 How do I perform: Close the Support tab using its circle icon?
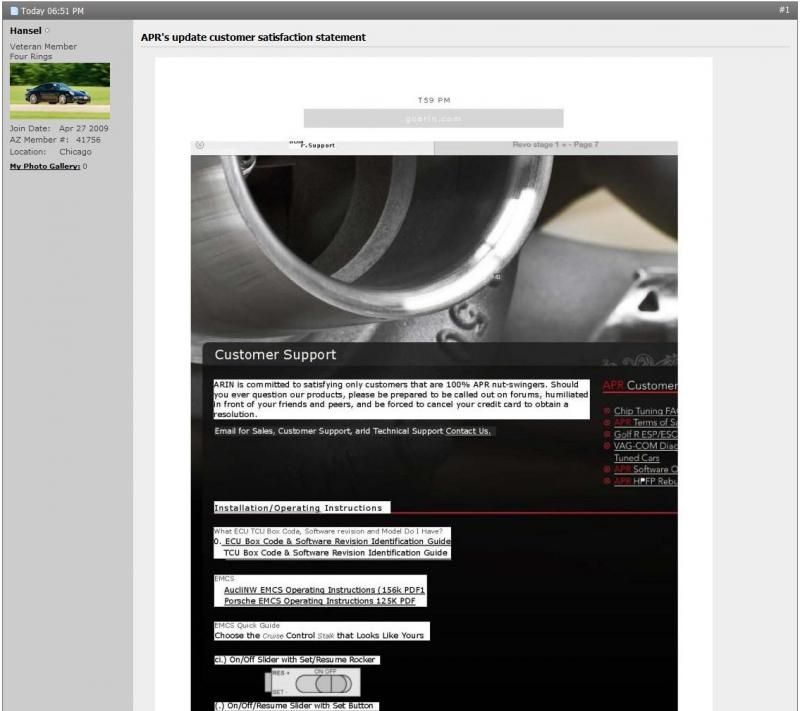(200, 145)
